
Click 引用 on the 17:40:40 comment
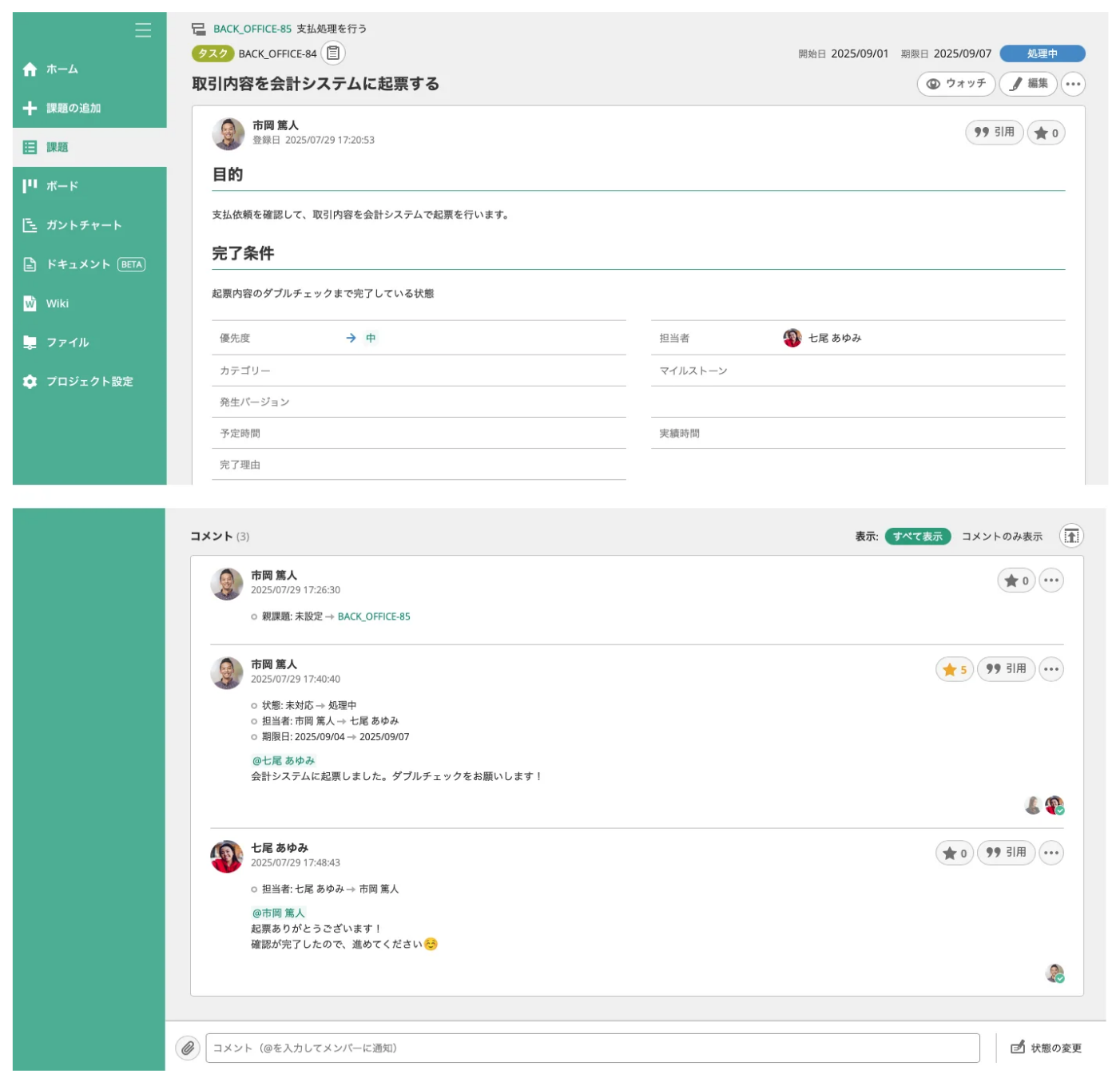1006,669
